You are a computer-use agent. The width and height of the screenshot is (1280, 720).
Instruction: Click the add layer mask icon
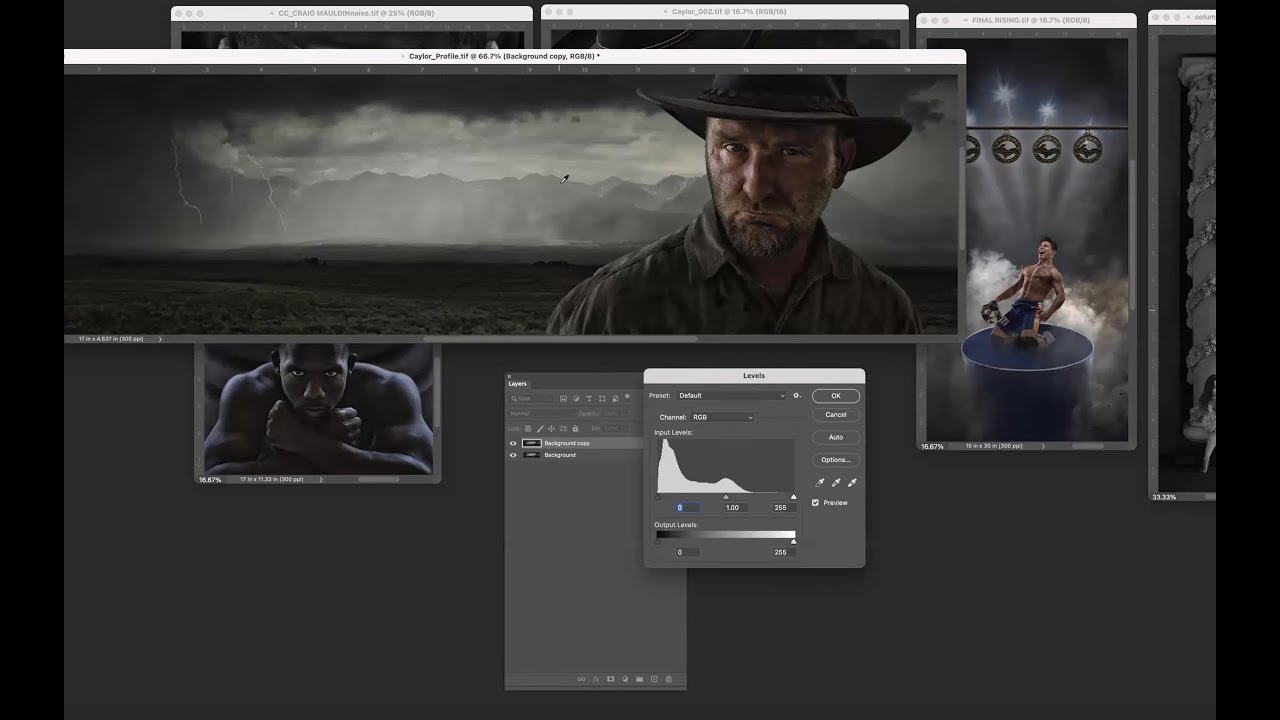tap(610, 680)
